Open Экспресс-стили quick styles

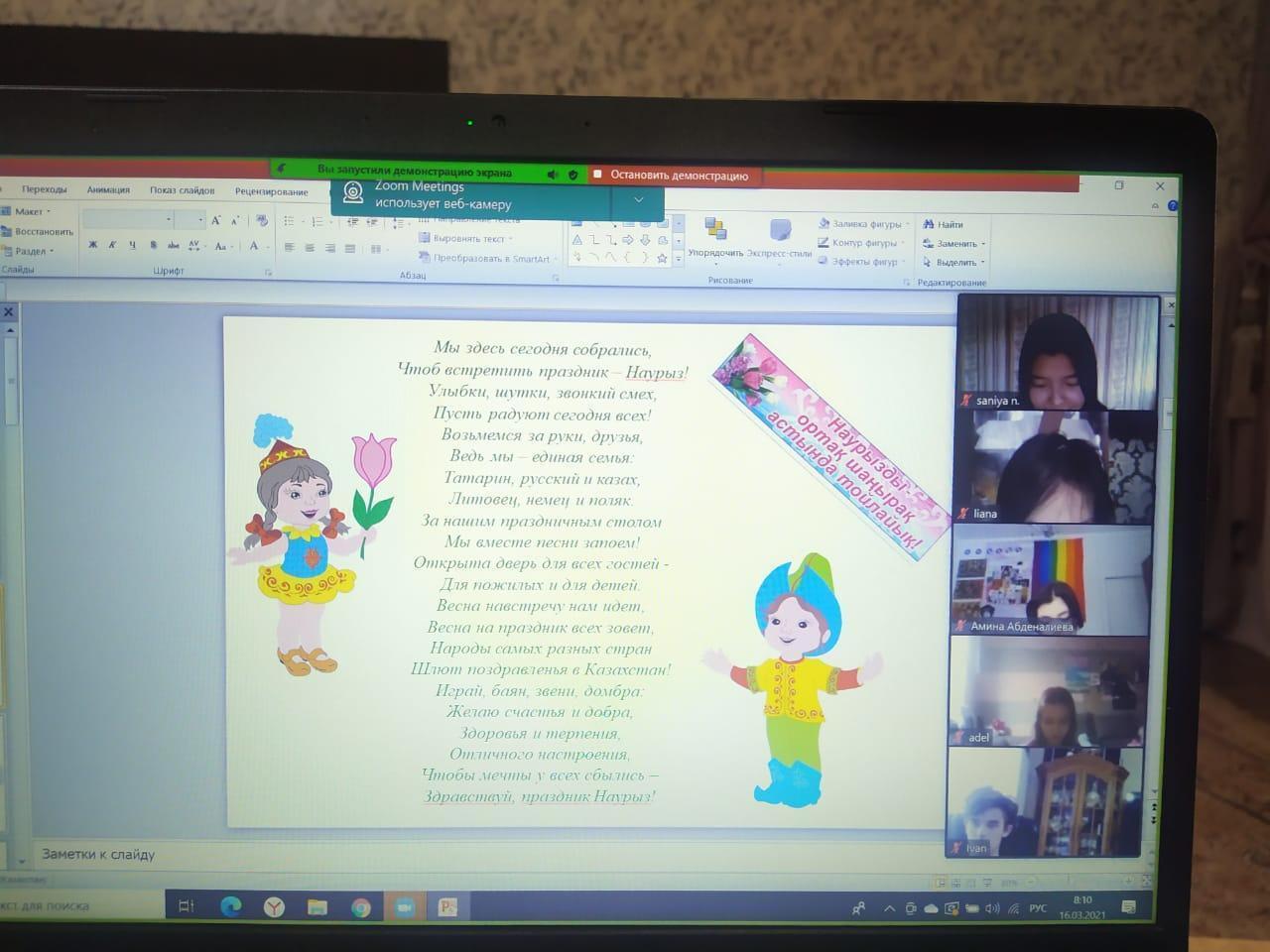[780, 238]
